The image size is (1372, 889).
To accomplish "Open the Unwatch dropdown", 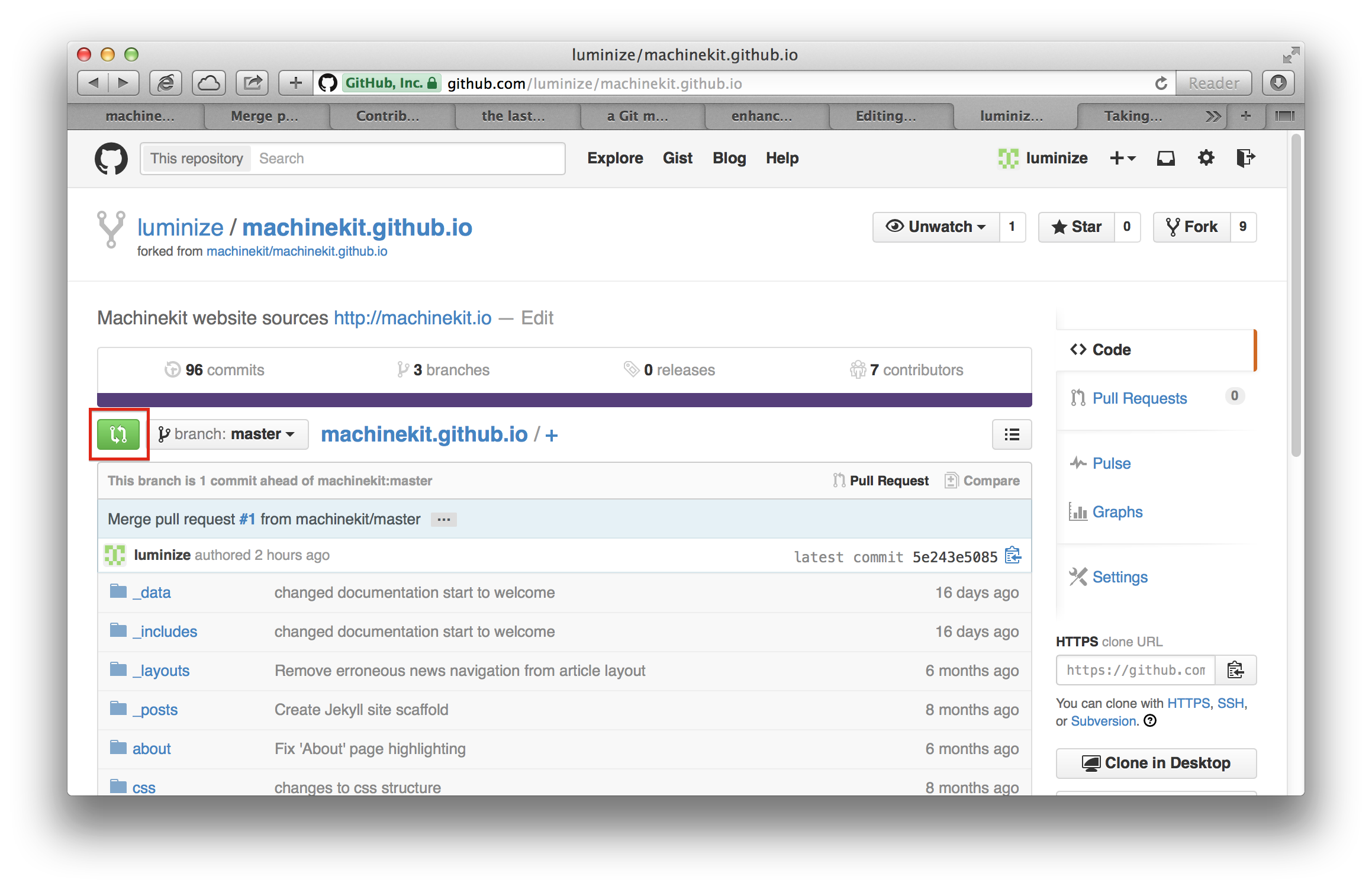I will click(936, 227).
